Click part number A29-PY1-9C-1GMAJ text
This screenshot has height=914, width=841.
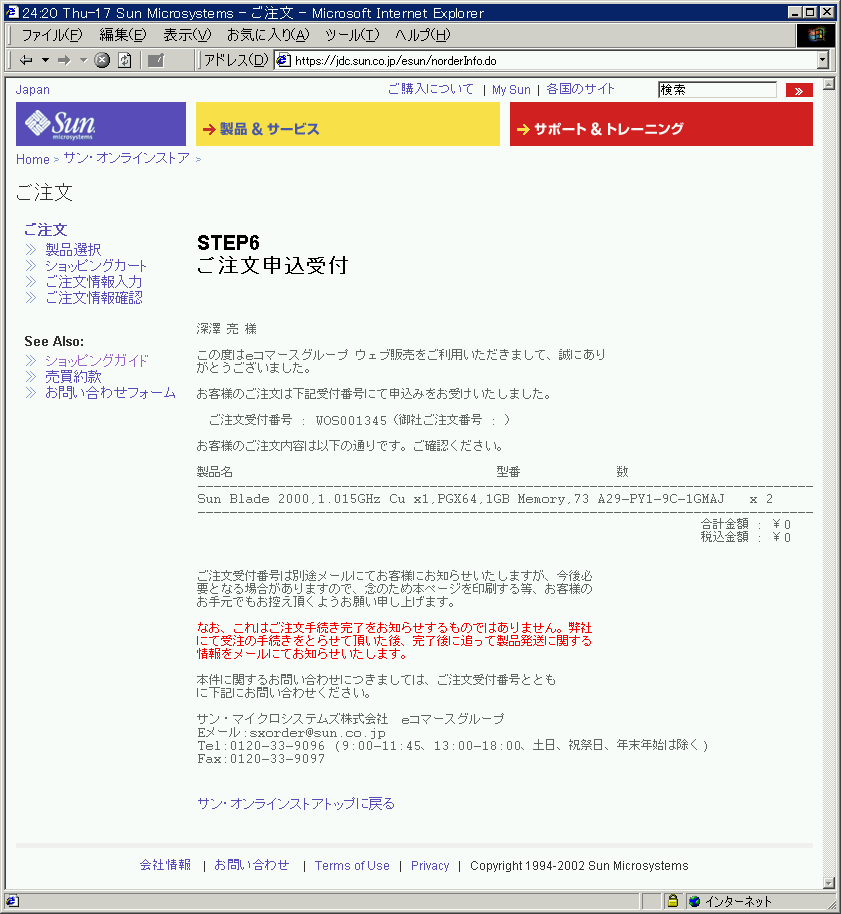tap(661, 499)
